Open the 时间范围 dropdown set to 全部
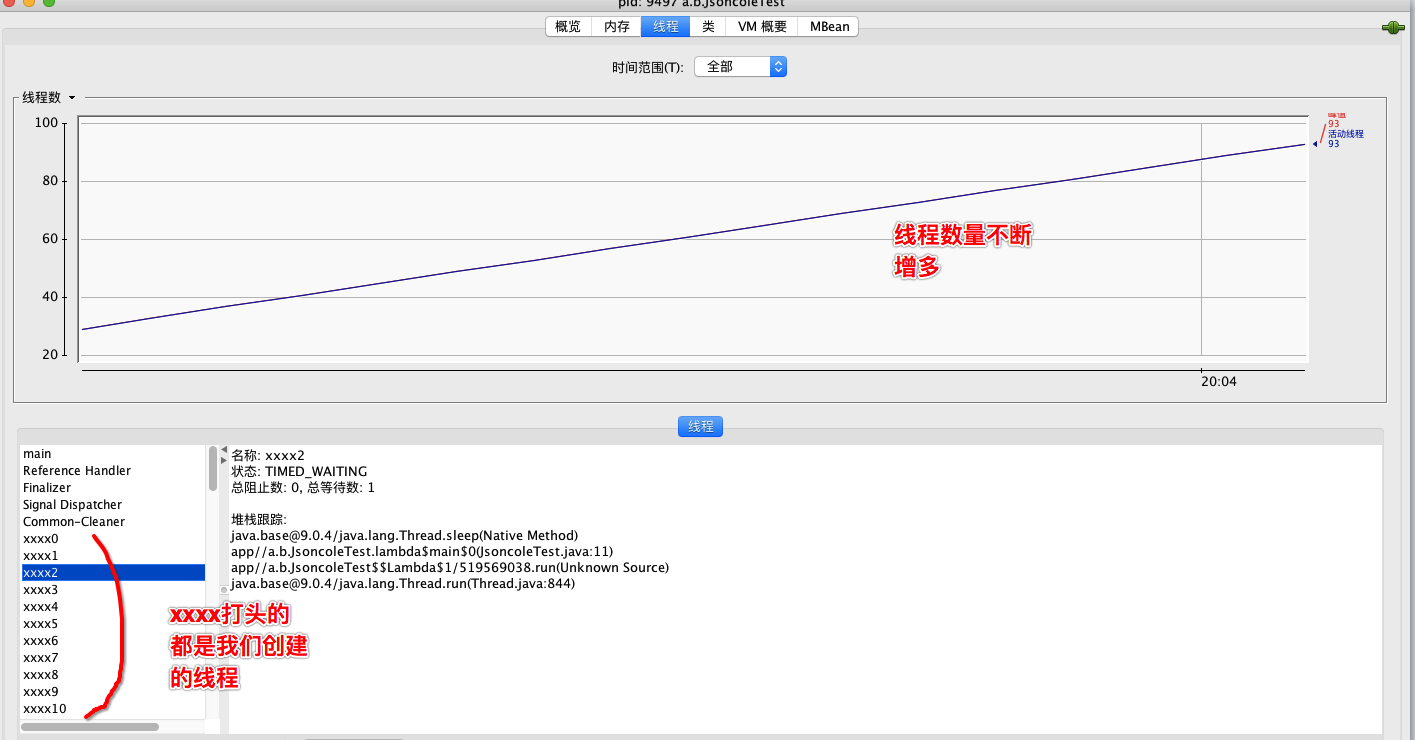The height and width of the screenshot is (740, 1415). click(x=740, y=66)
